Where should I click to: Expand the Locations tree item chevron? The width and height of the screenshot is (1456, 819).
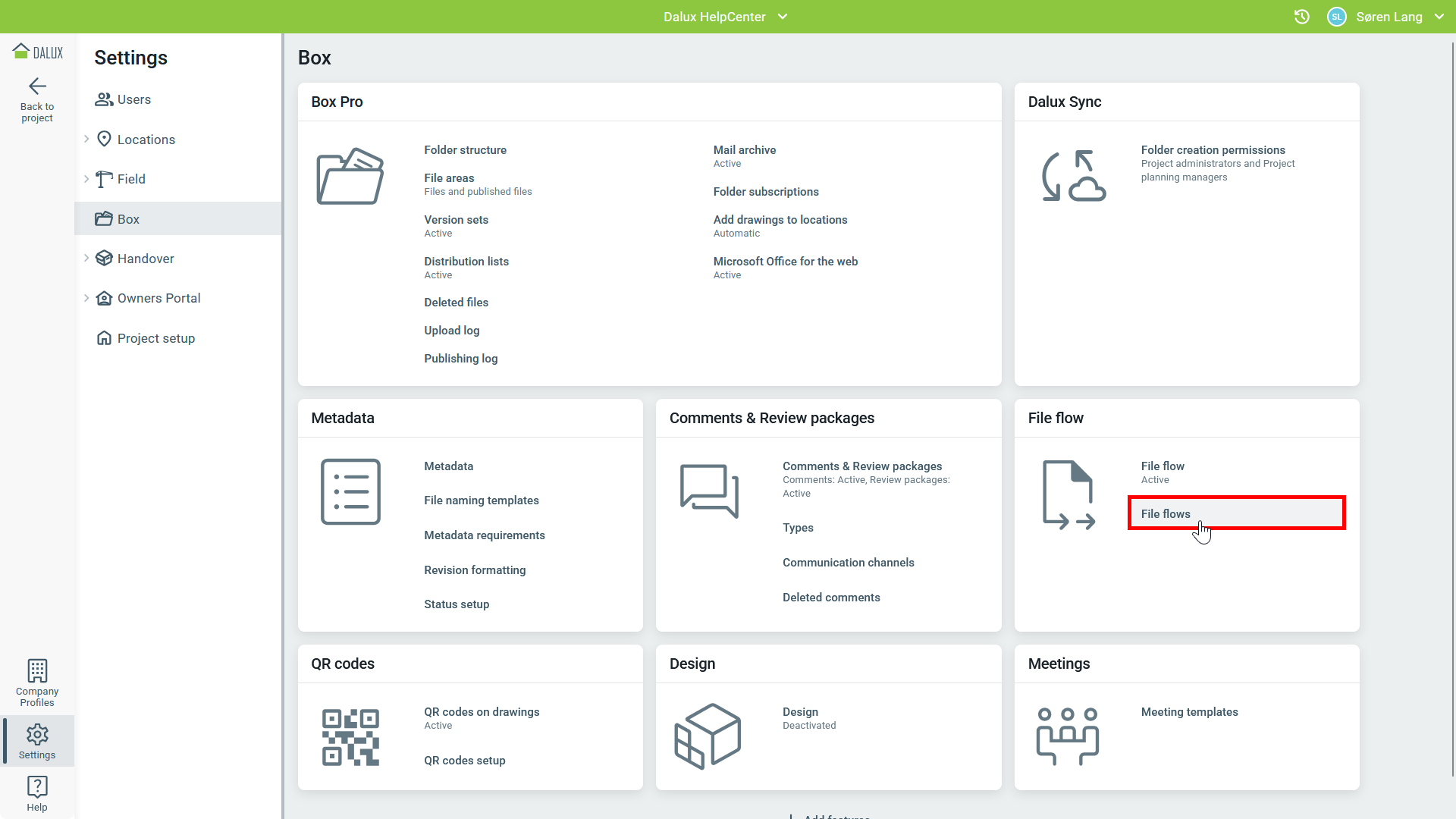(86, 139)
